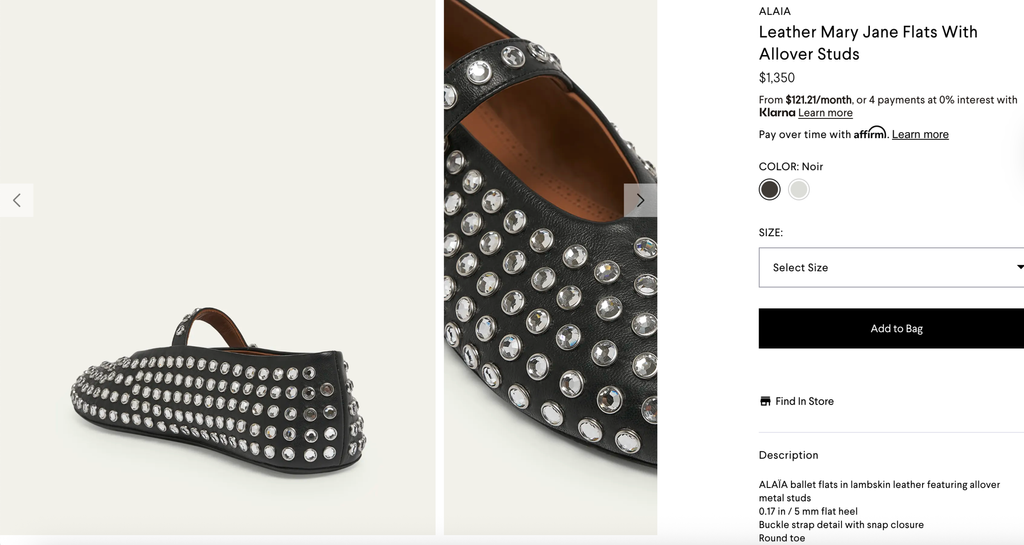Open Klarna's Learn more link
Viewport: 1024px width, 545px height.
pos(825,113)
